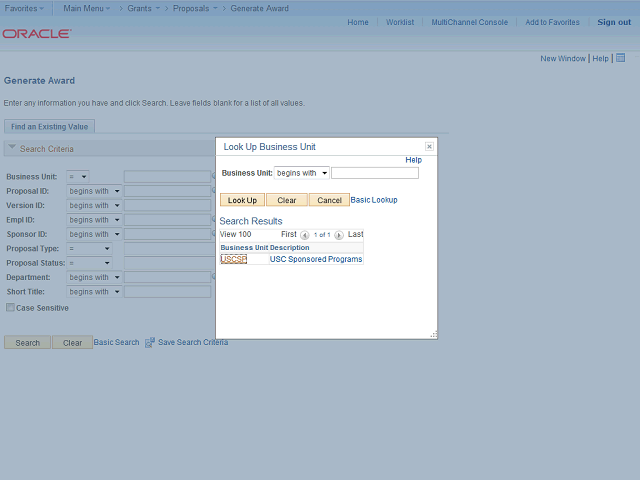This screenshot has height=480, width=640.
Task: Click the Version ID input field
Action: (167, 205)
